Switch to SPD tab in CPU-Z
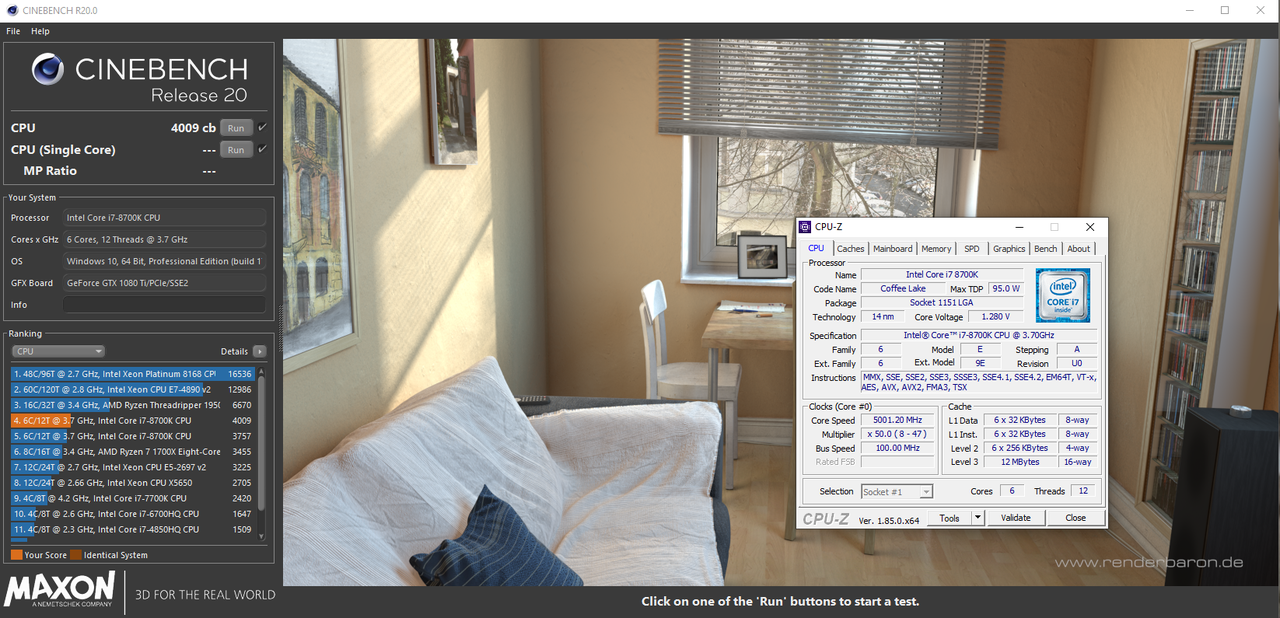The width and height of the screenshot is (1280, 618). [x=972, y=249]
